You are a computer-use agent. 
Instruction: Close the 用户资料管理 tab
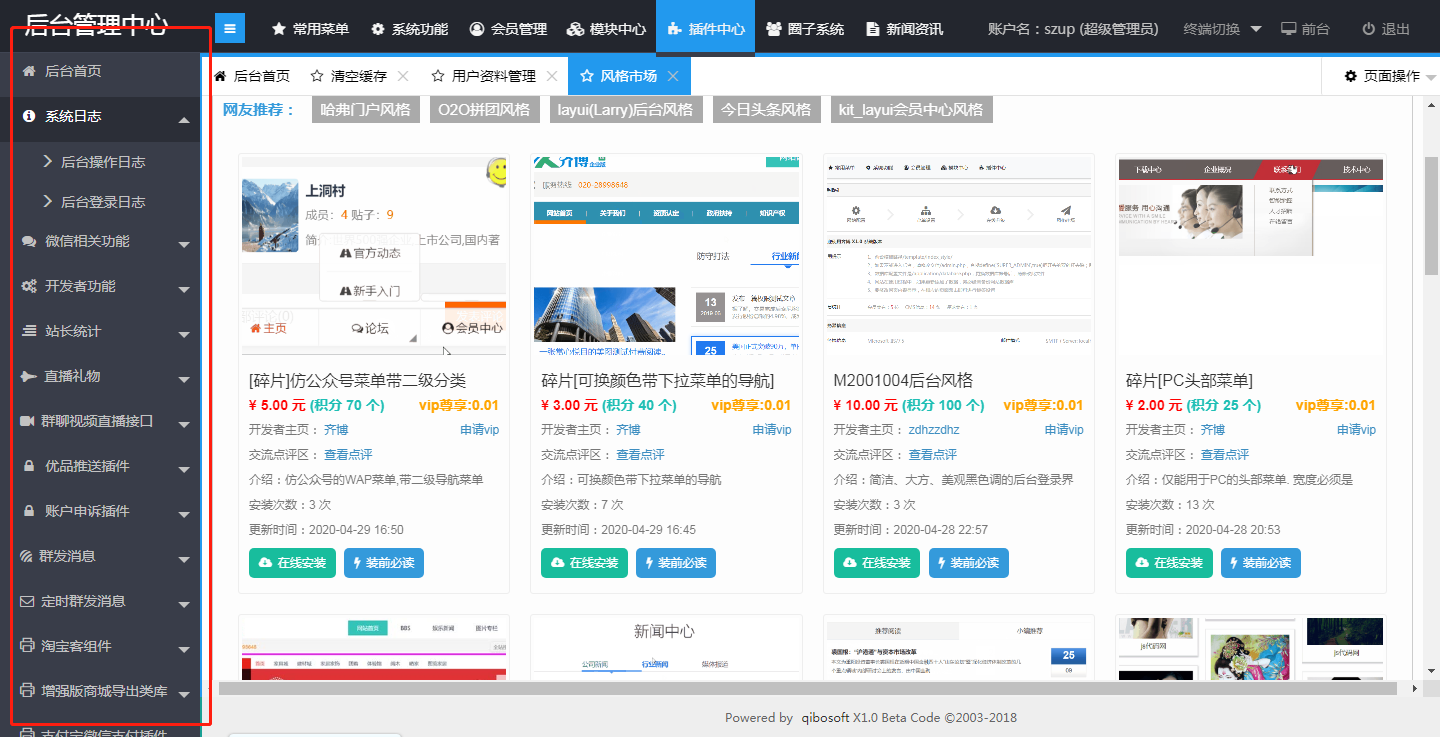click(x=552, y=76)
